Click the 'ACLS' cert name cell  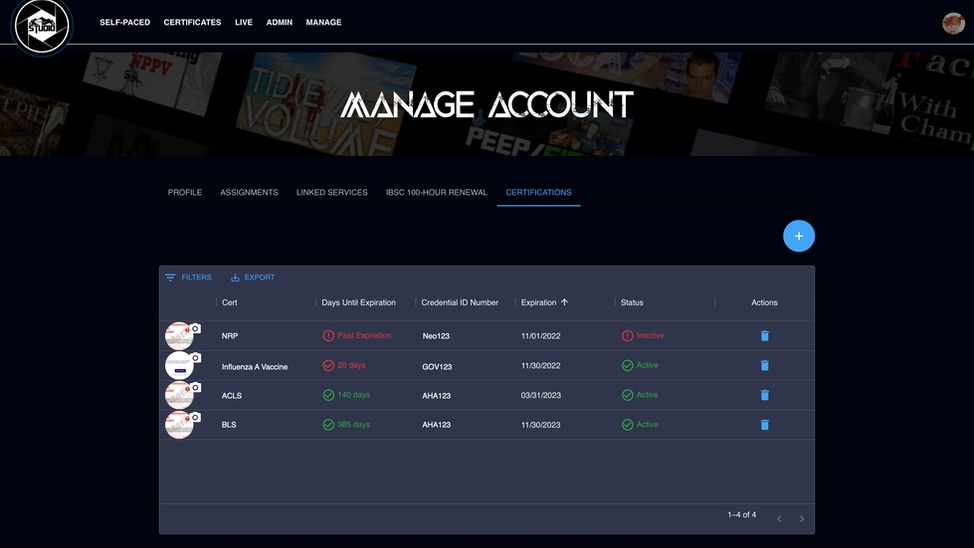pos(232,396)
